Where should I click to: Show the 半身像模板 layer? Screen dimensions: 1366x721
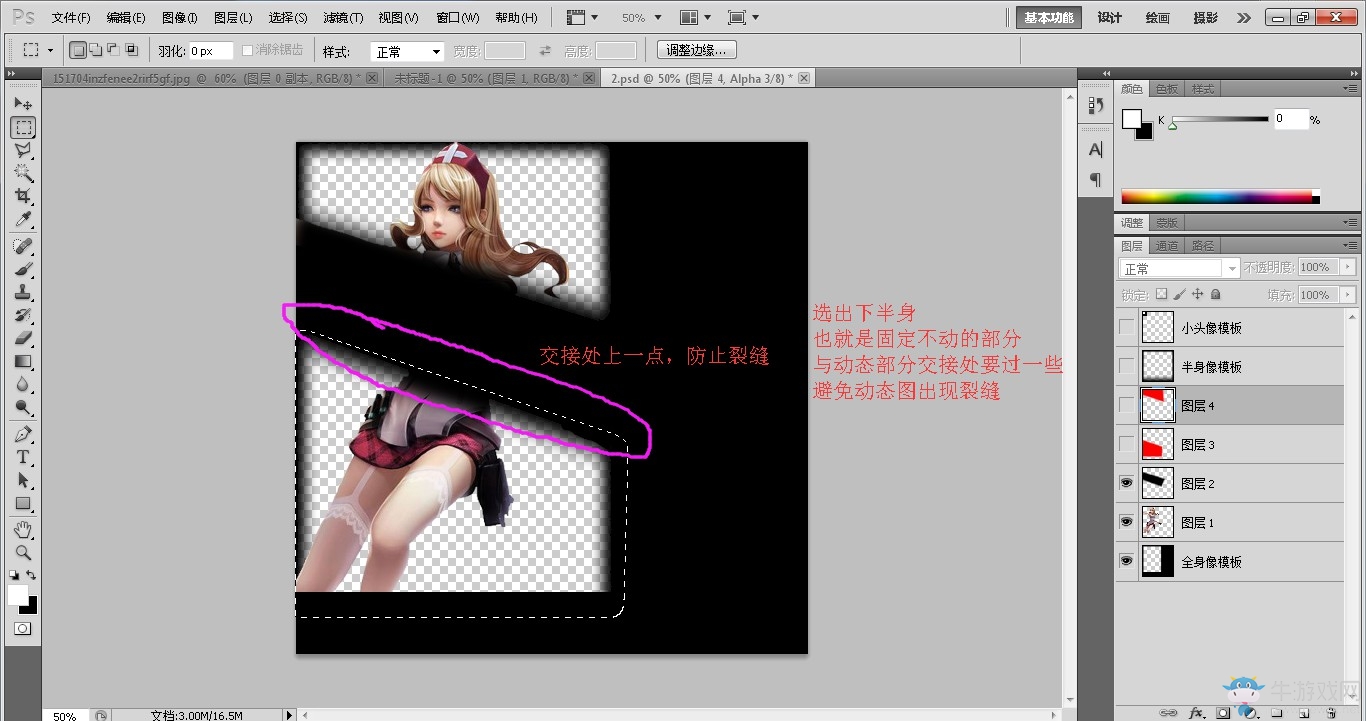coord(1127,366)
